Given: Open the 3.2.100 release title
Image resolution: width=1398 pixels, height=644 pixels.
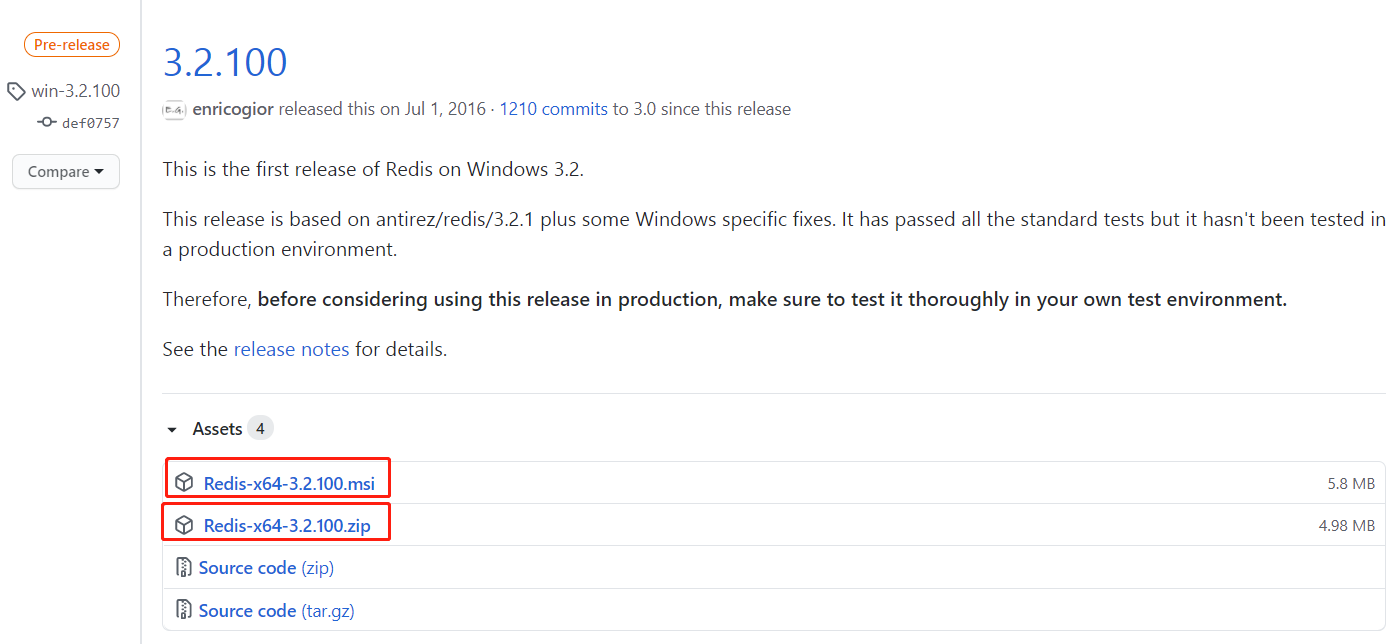Looking at the screenshot, I should click(225, 62).
